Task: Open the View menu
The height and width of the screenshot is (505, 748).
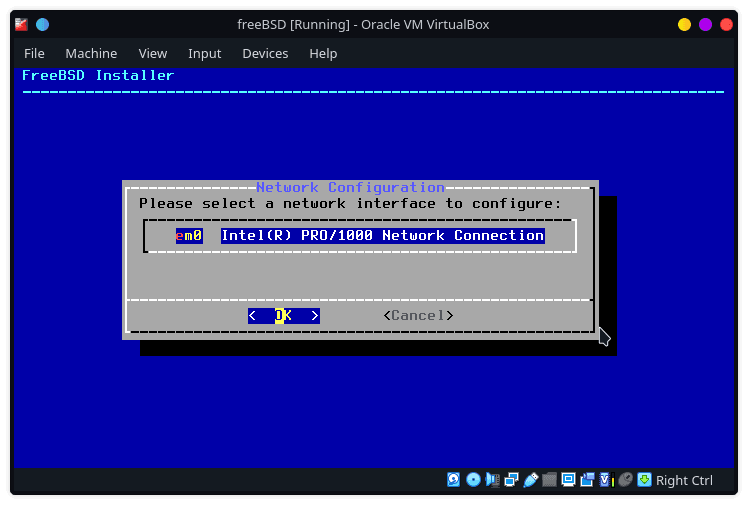Action: tap(153, 53)
